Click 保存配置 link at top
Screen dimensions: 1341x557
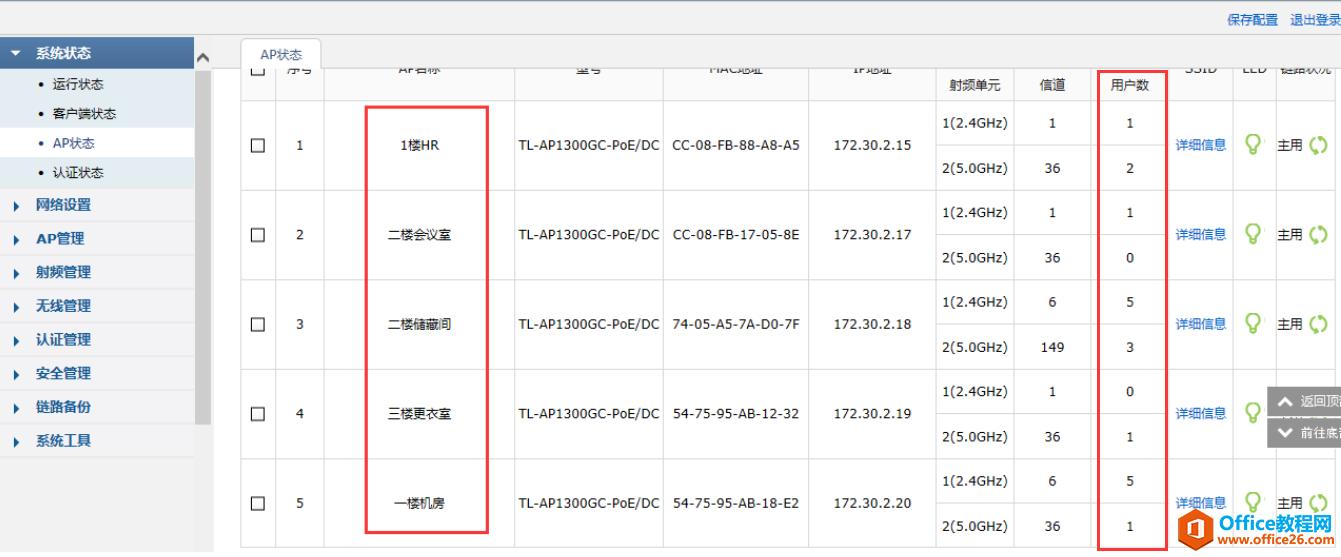point(1252,20)
